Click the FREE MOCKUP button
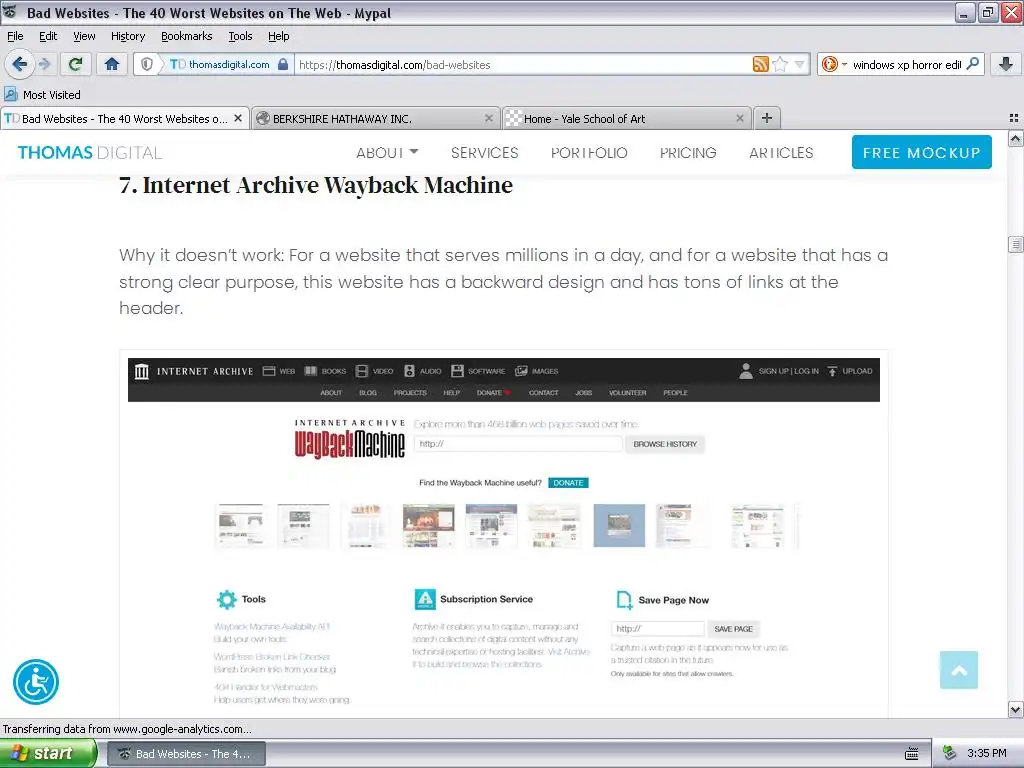 click(x=921, y=152)
